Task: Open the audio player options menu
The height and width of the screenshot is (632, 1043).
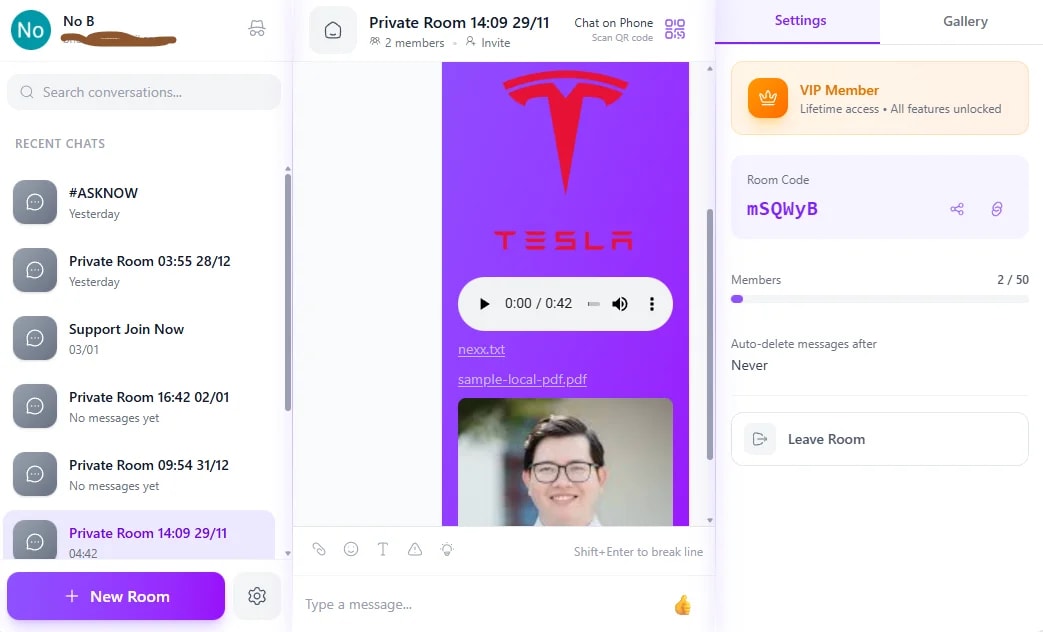Action: (652, 303)
